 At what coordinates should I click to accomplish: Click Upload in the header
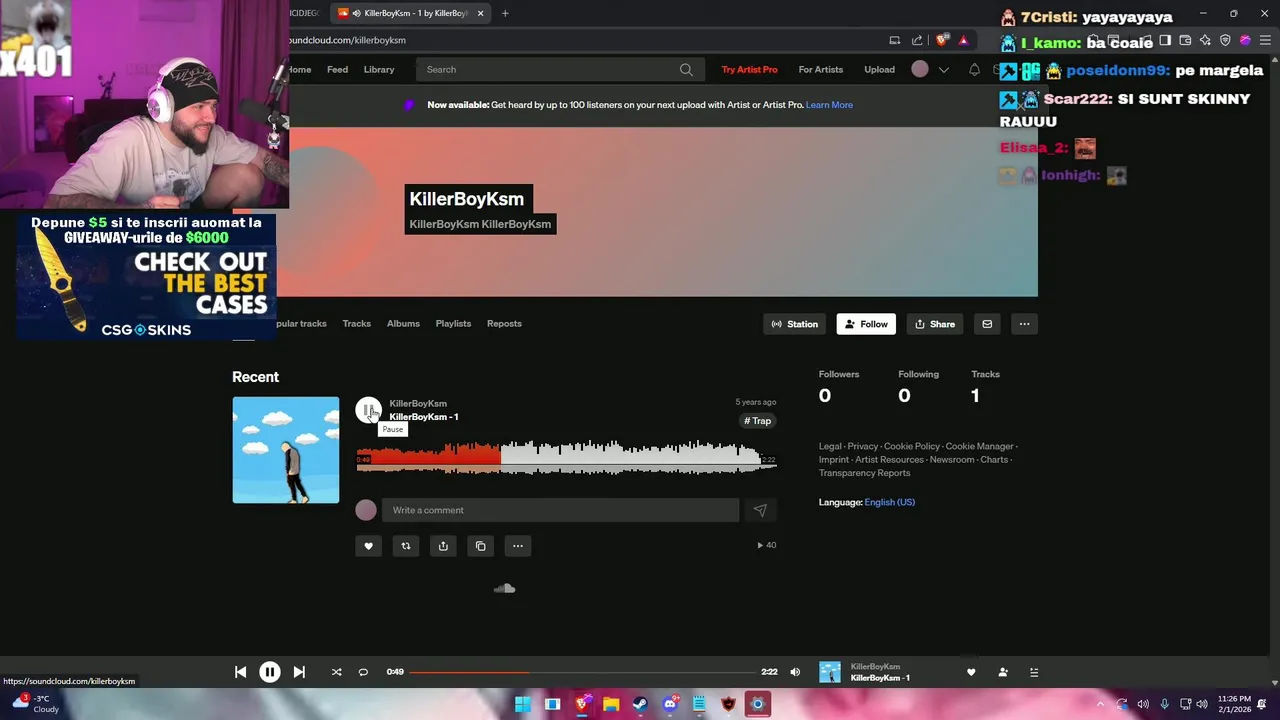(x=879, y=69)
